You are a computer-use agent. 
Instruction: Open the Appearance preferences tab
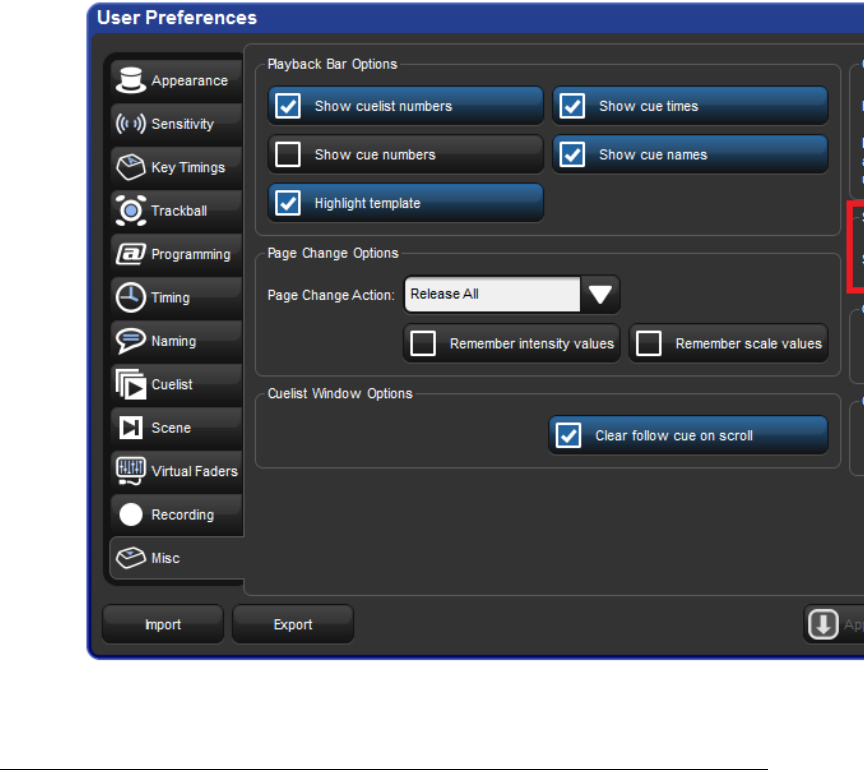click(176, 80)
